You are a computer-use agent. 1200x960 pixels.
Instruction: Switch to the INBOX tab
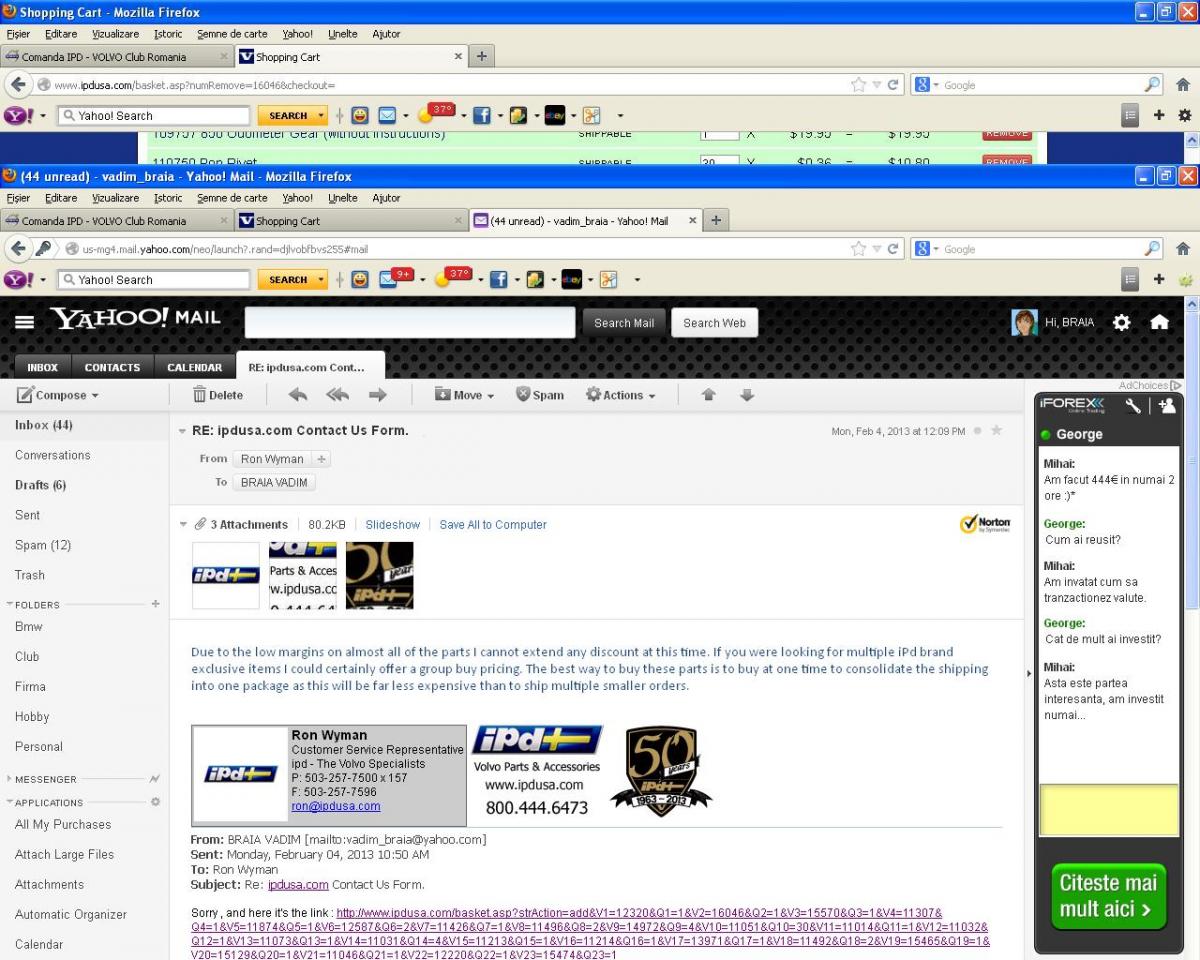click(x=42, y=367)
